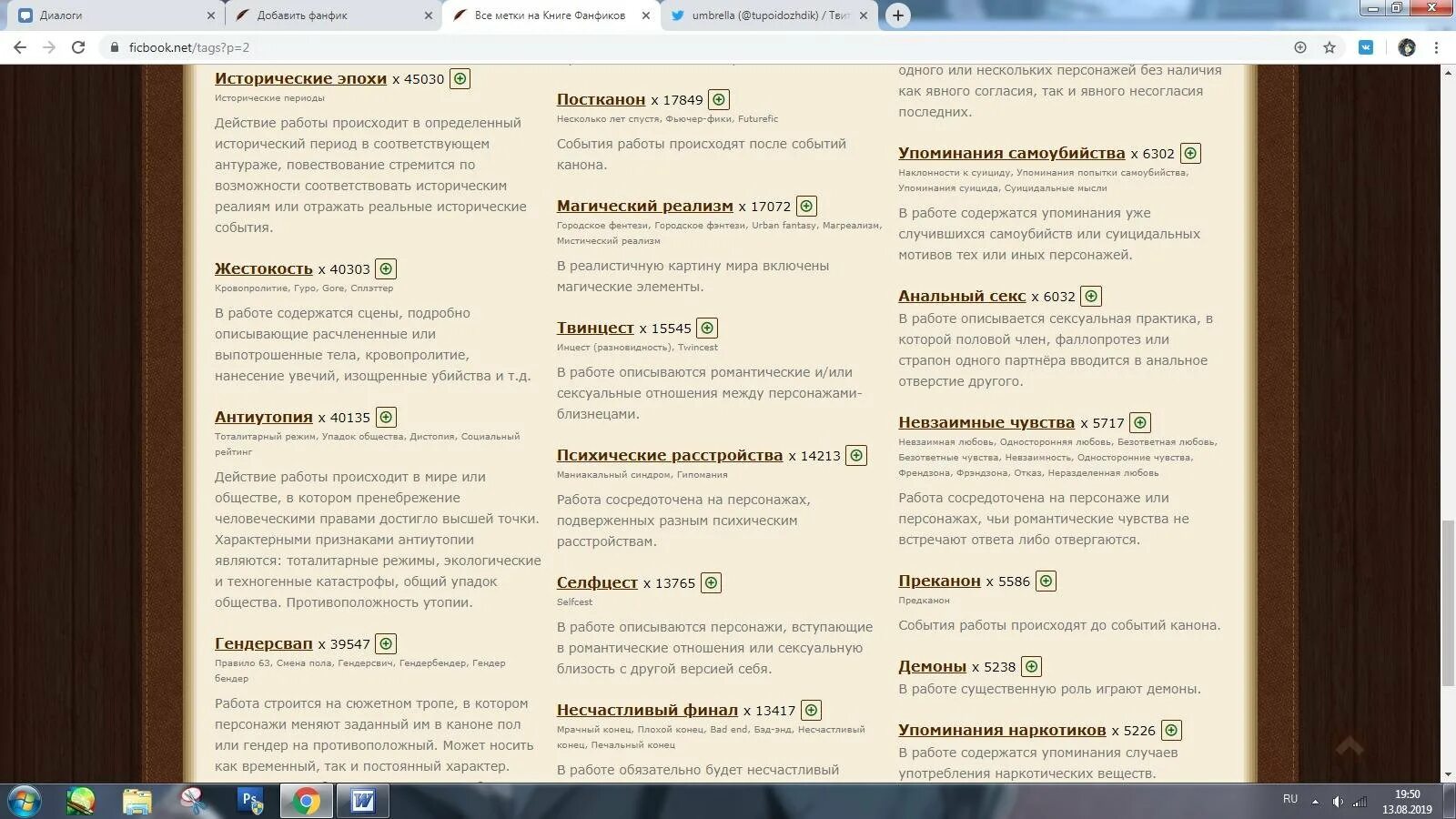This screenshot has height=819, width=1456.
Task: Open the zoom indicator in the address bar
Action: click(1300, 47)
